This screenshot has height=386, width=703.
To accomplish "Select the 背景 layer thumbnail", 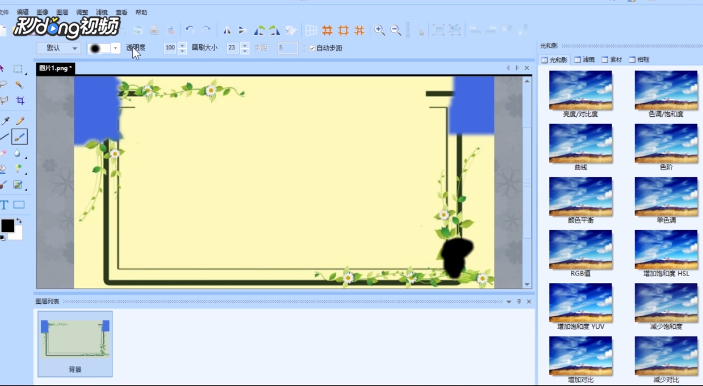I will 75,344.
